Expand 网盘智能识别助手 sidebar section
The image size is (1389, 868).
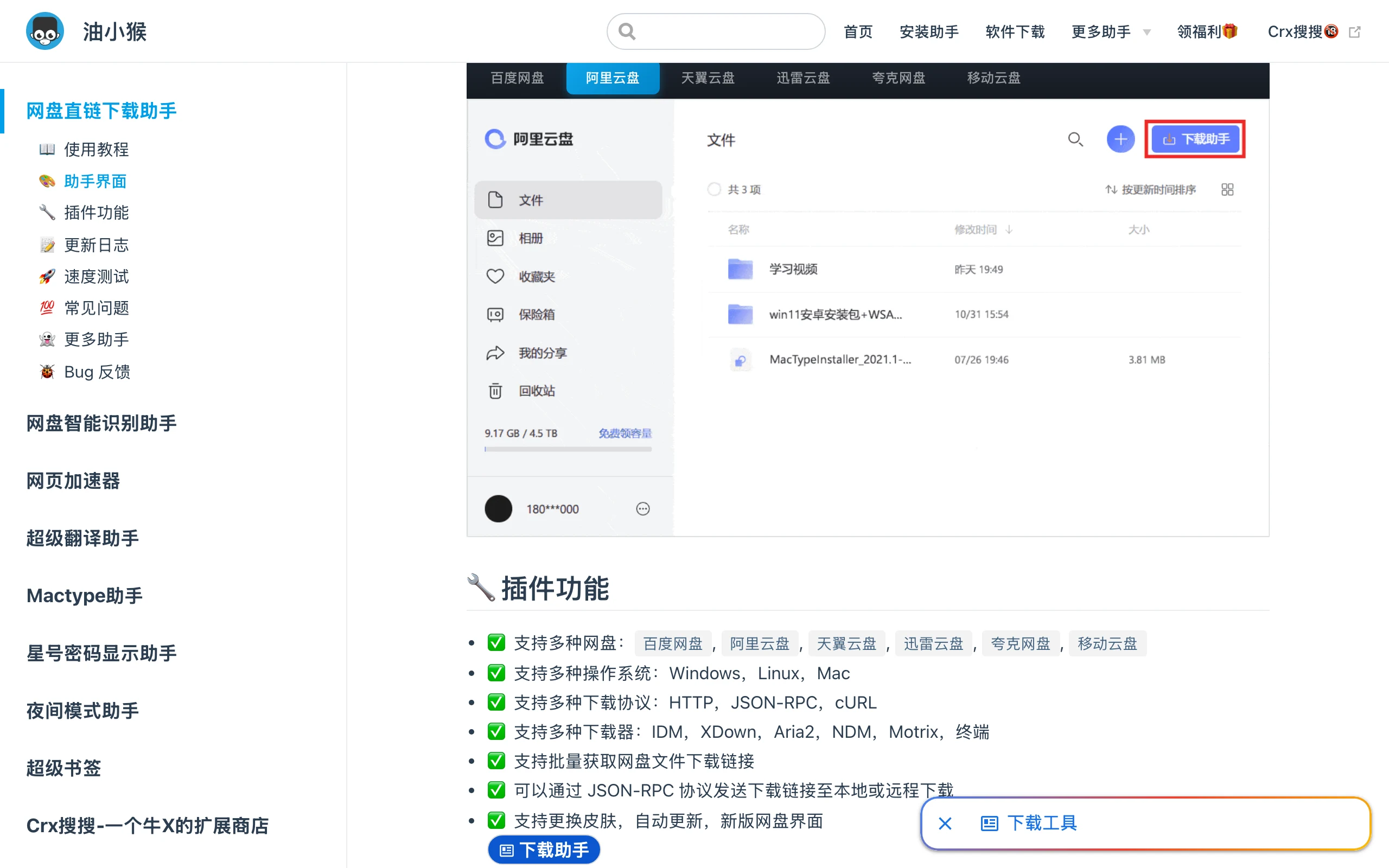pyautogui.click(x=101, y=423)
